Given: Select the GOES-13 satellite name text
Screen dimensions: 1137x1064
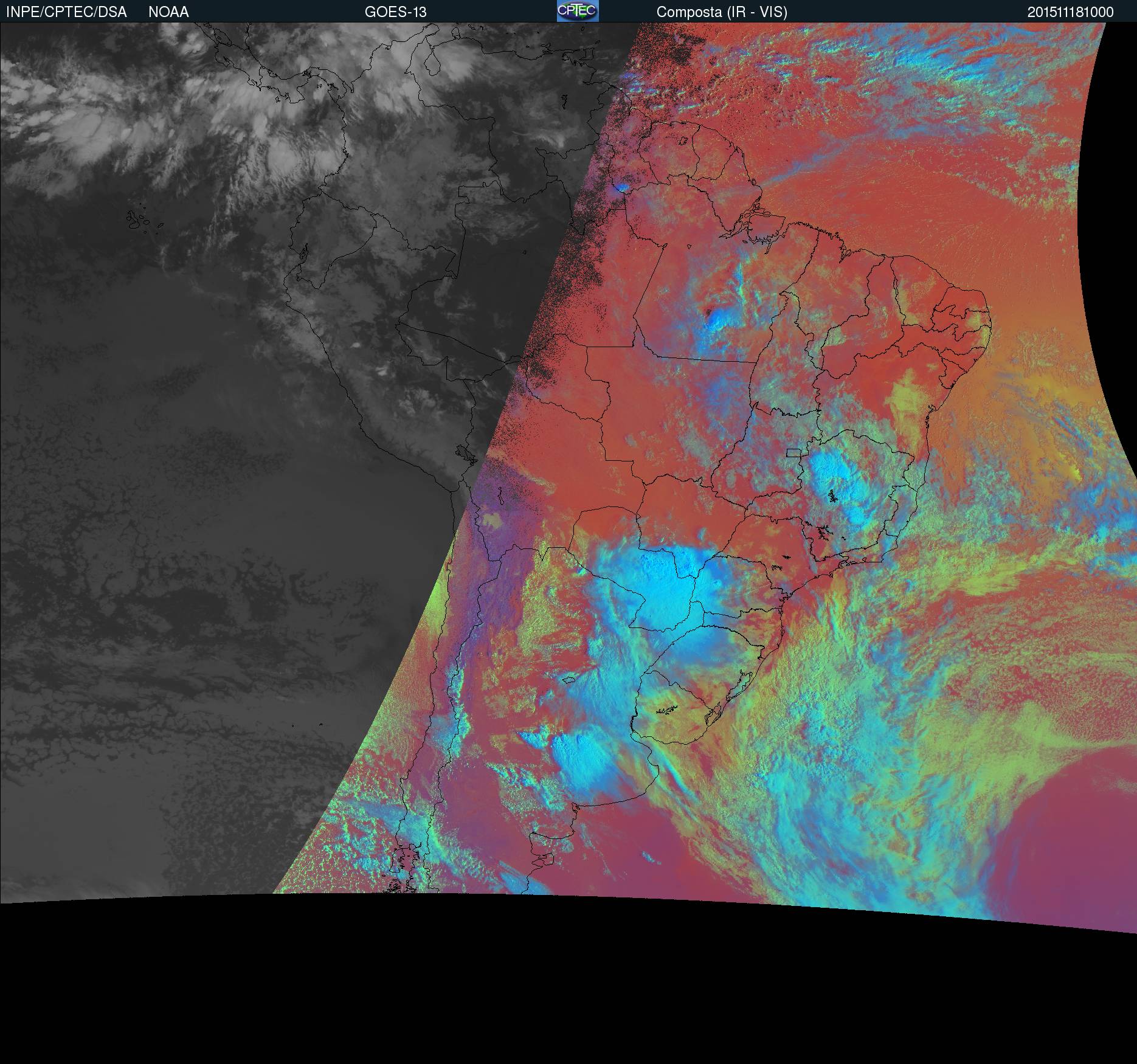Looking at the screenshot, I should [x=395, y=12].
